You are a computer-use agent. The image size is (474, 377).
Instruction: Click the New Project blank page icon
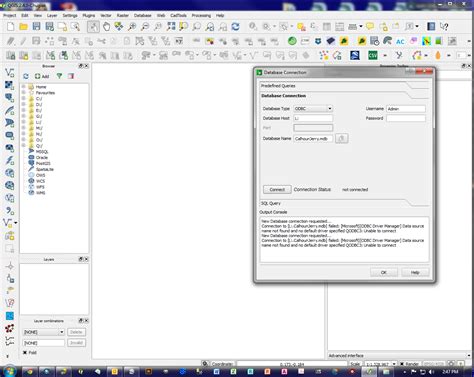click(11, 27)
